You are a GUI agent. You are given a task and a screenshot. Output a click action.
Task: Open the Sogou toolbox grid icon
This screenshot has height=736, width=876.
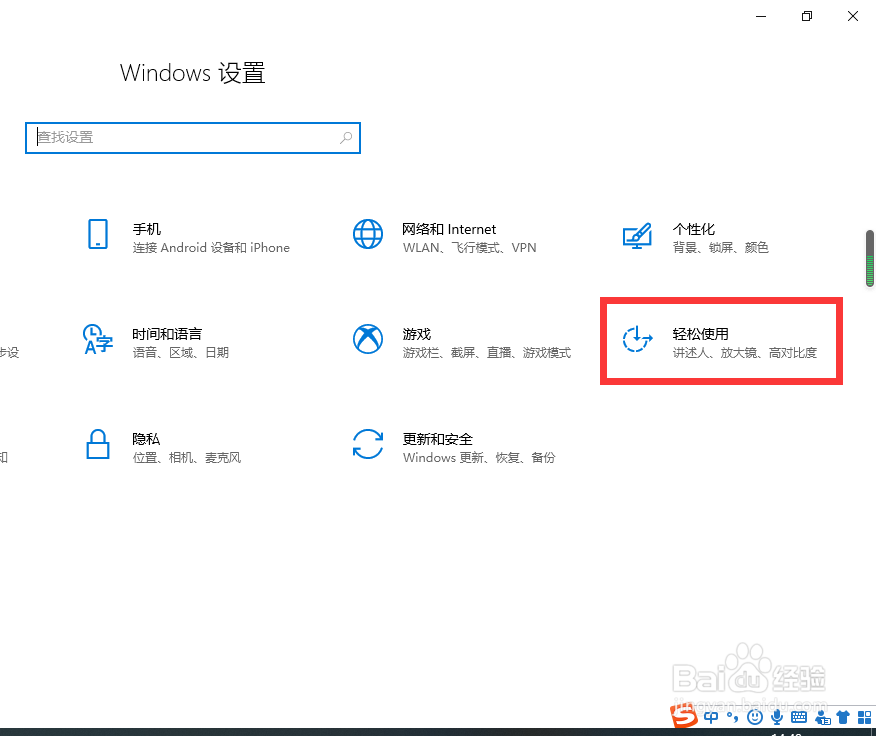(x=864, y=717)
